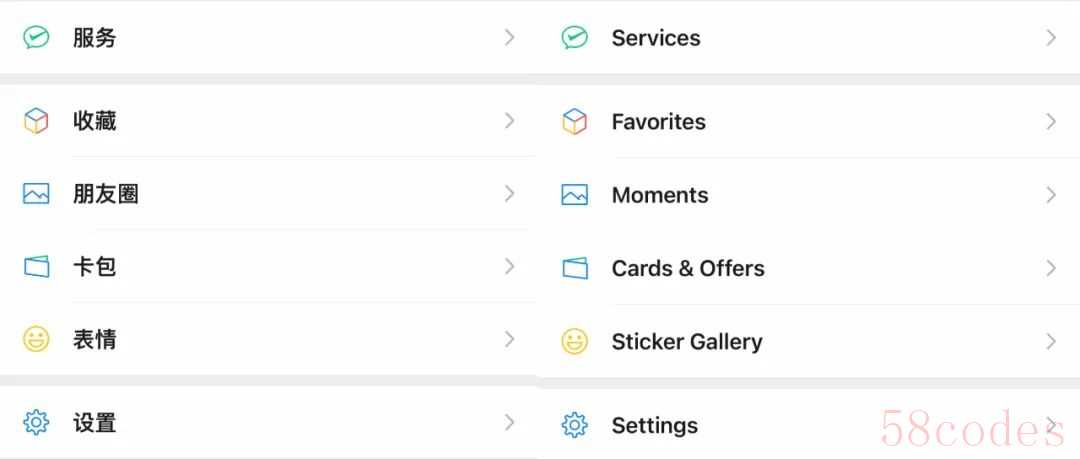Viewport: 1080px width, 459px height.
Task: Tap the 收藏 text label
Action: (x=95, y=121)
